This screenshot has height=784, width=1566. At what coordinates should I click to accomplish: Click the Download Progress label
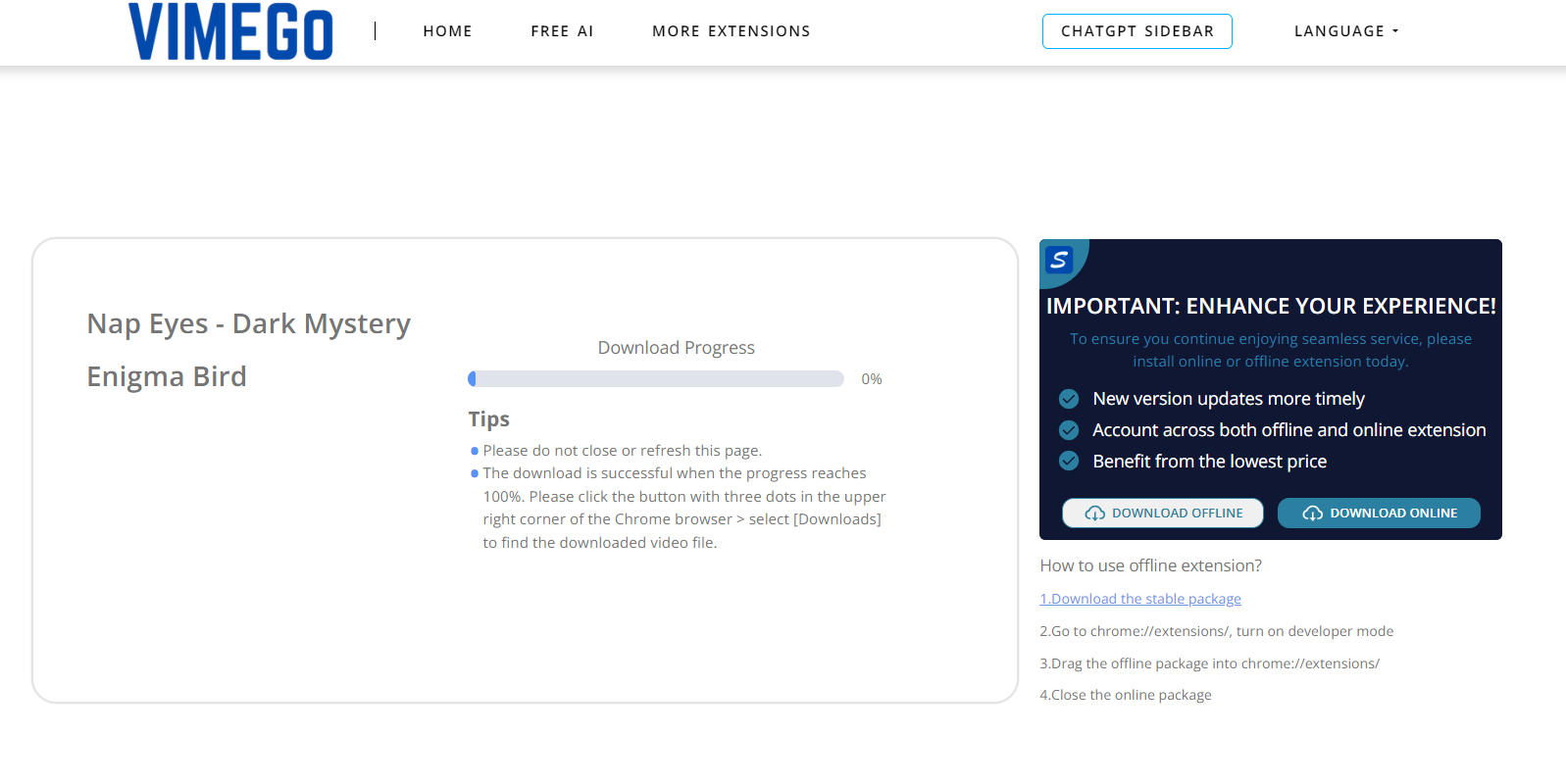pyautogui.click(x=677, y=348)
